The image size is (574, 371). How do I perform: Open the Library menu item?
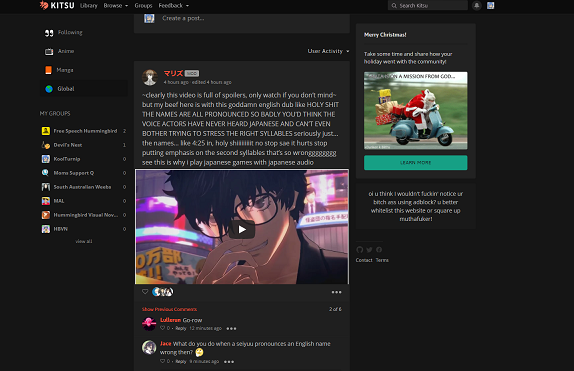tap(89, 5)
